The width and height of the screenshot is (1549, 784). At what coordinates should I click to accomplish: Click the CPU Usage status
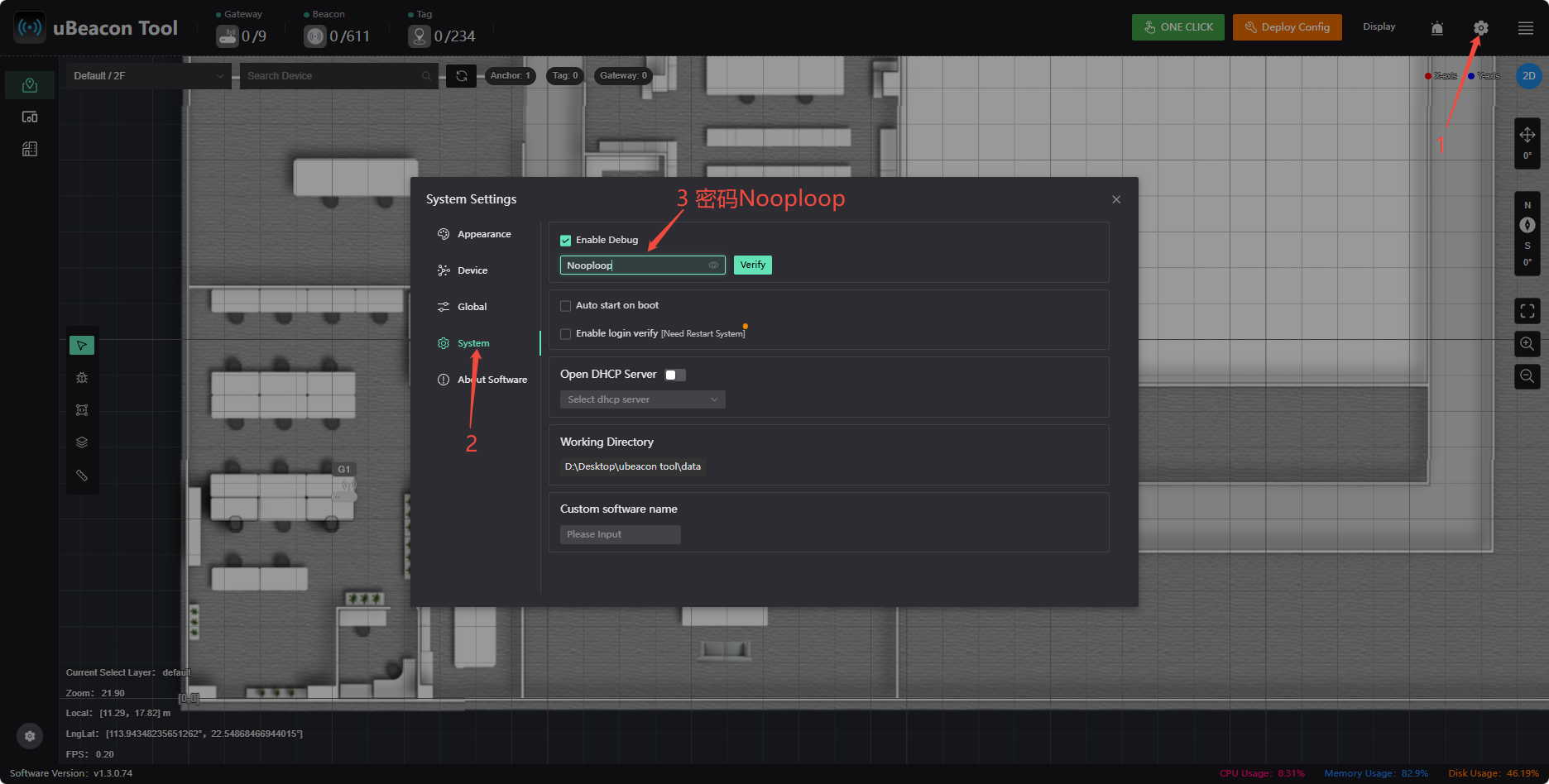click(x=1262, y=773)
